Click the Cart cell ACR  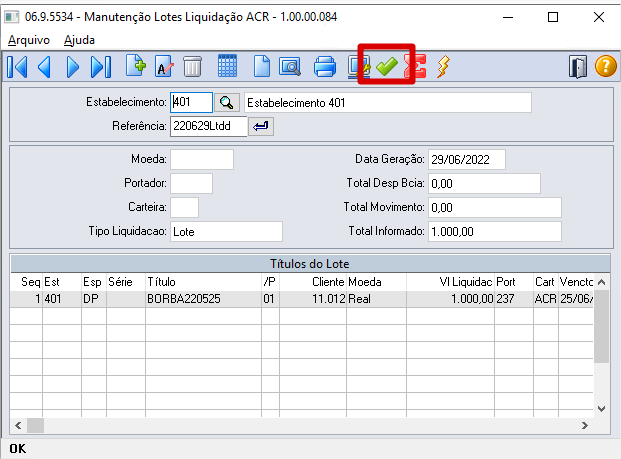[546, 299]
